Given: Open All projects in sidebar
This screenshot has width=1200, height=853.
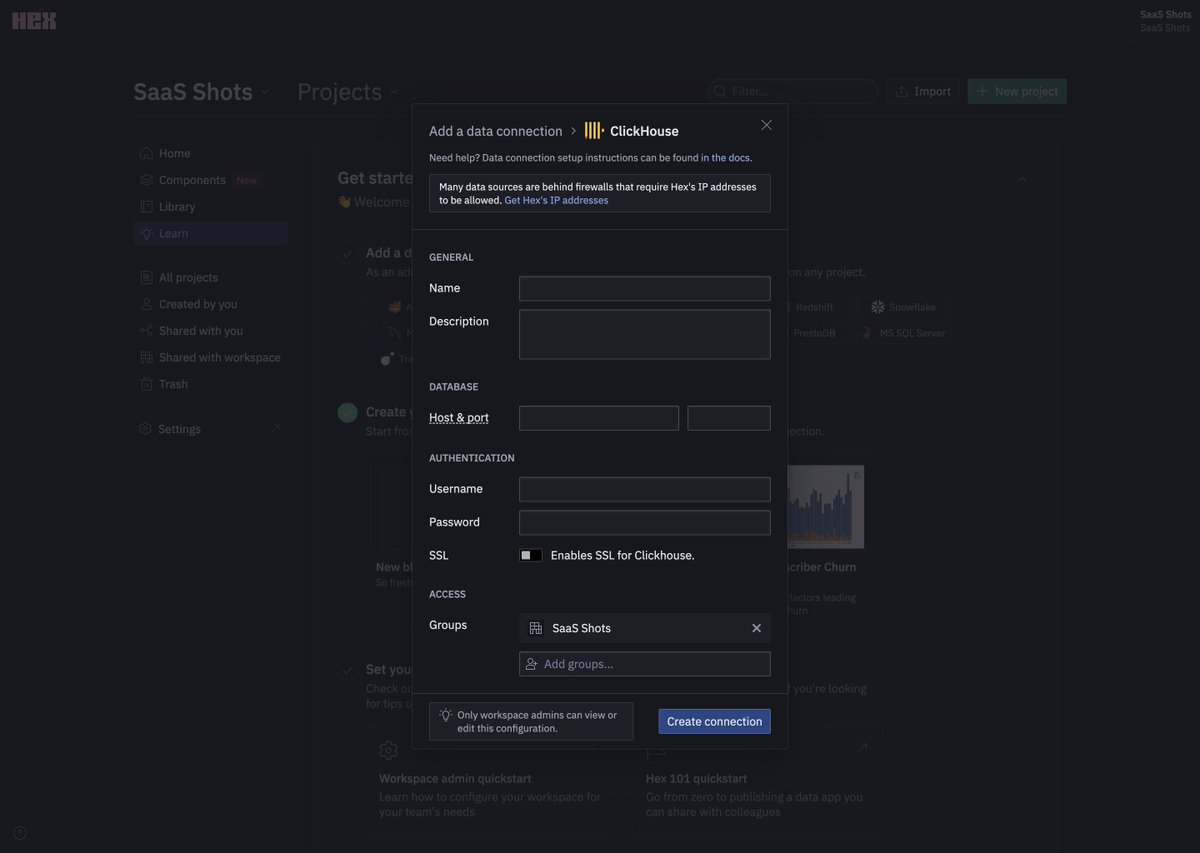Looking at the screenshot, I should pos(210,278).
